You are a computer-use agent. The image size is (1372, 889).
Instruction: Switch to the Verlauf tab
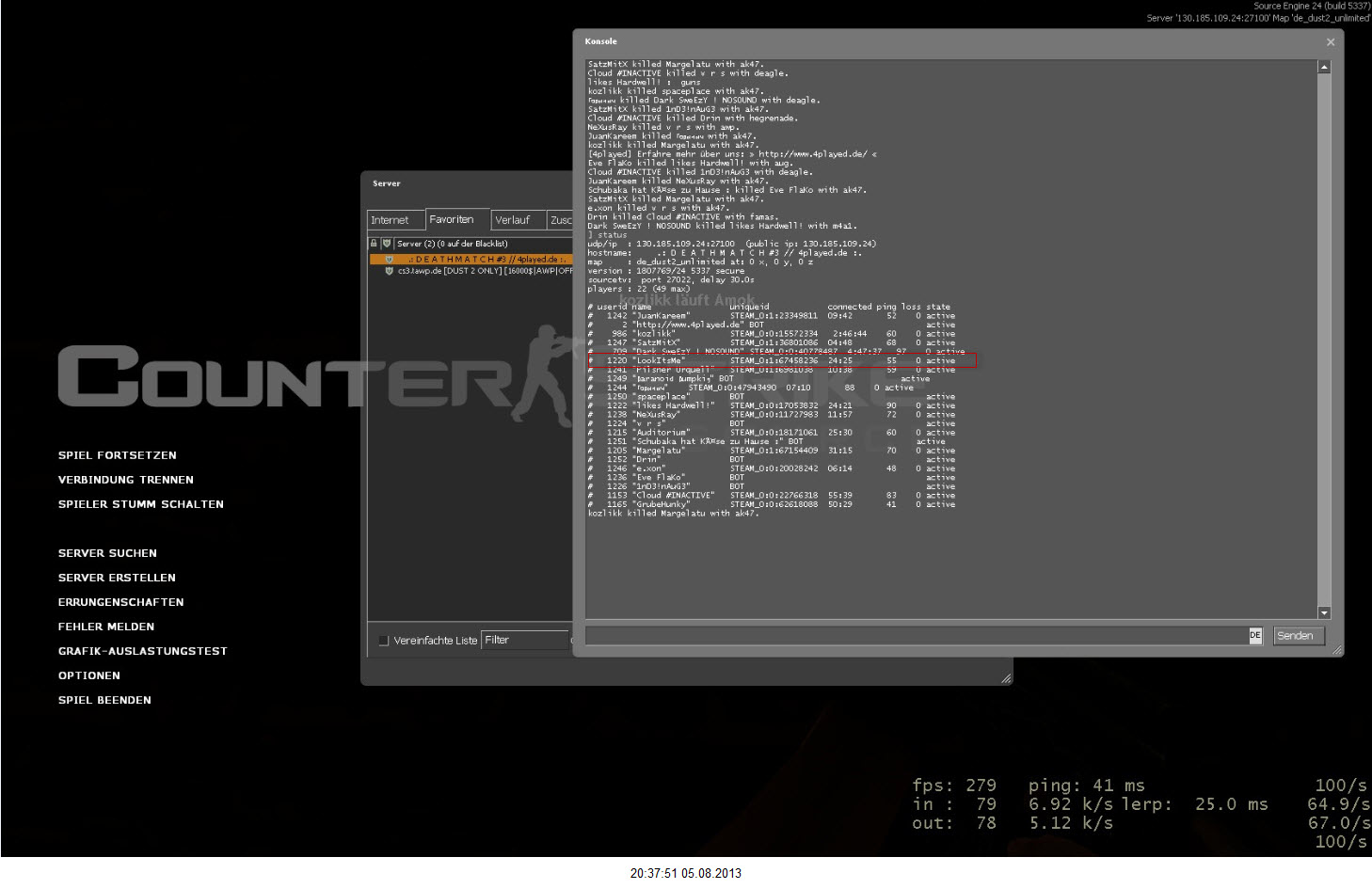(518, 220)
